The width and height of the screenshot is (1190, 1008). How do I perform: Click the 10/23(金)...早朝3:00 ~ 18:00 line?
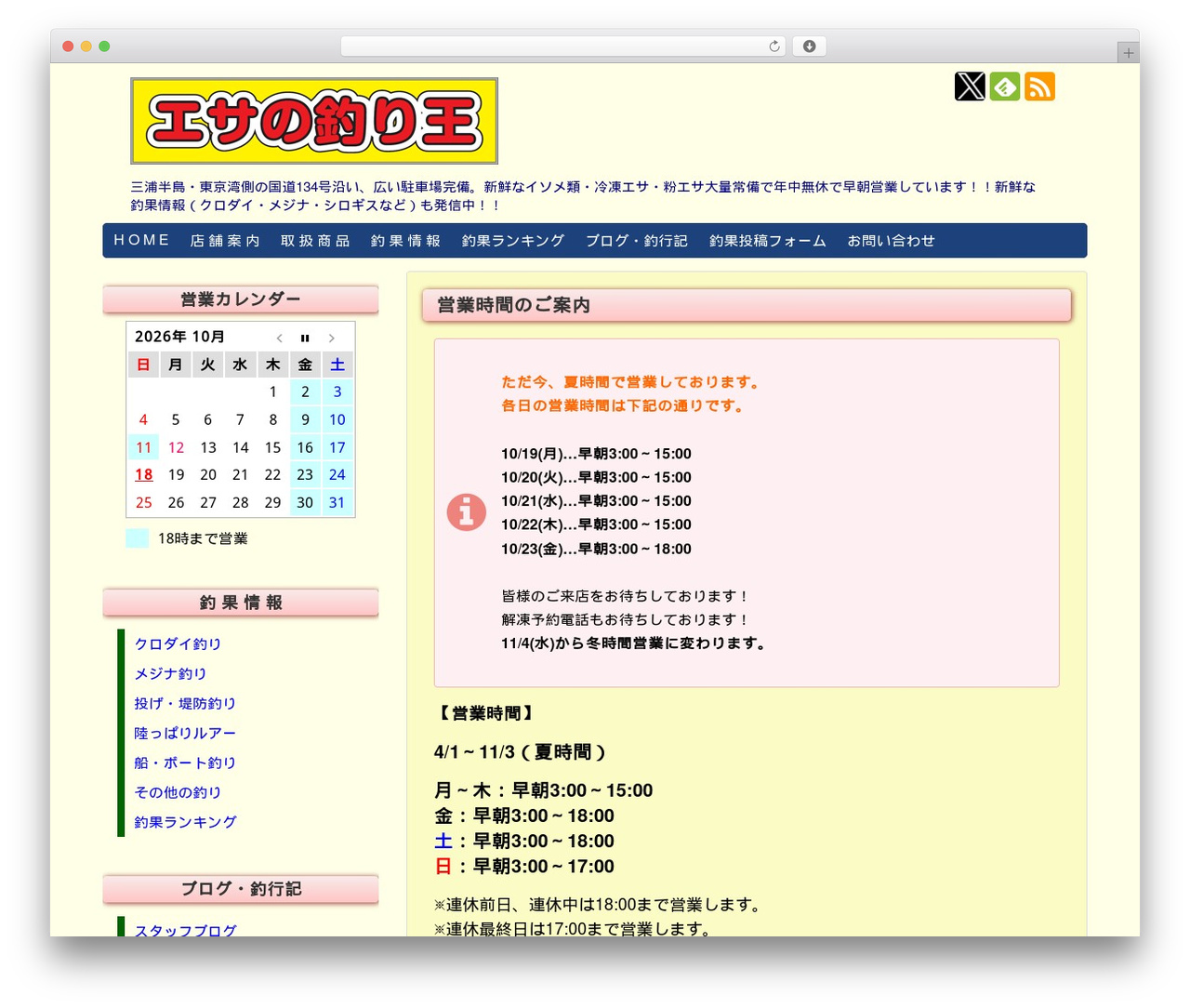coord(596,549)
